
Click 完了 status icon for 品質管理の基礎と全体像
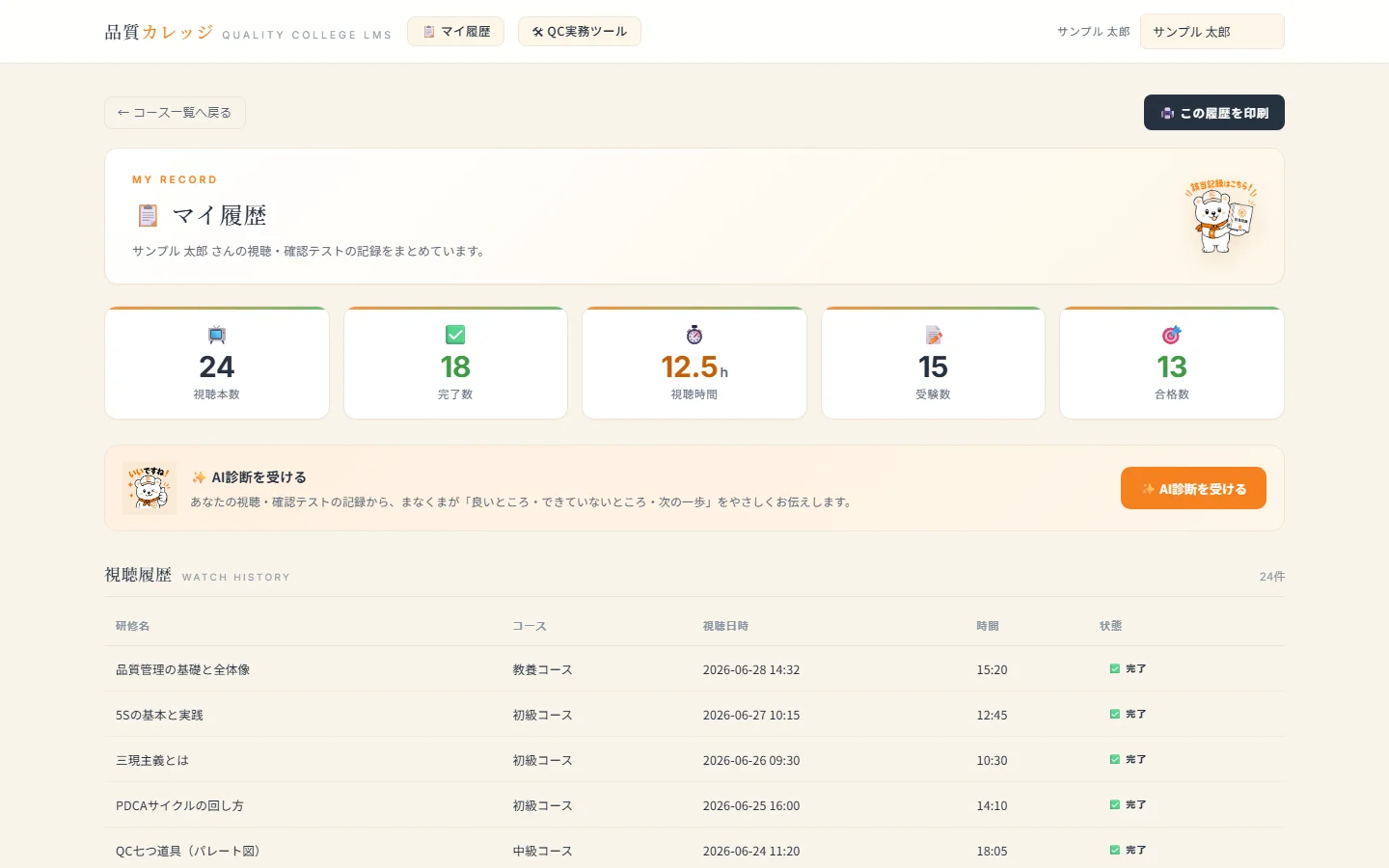click(1115, 668)
